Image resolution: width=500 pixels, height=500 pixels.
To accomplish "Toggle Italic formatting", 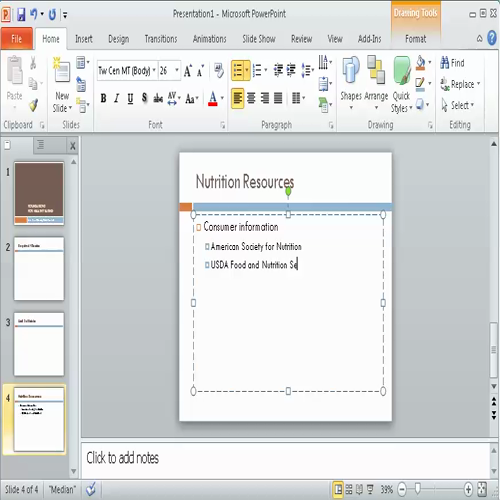I will coord(116,98).
